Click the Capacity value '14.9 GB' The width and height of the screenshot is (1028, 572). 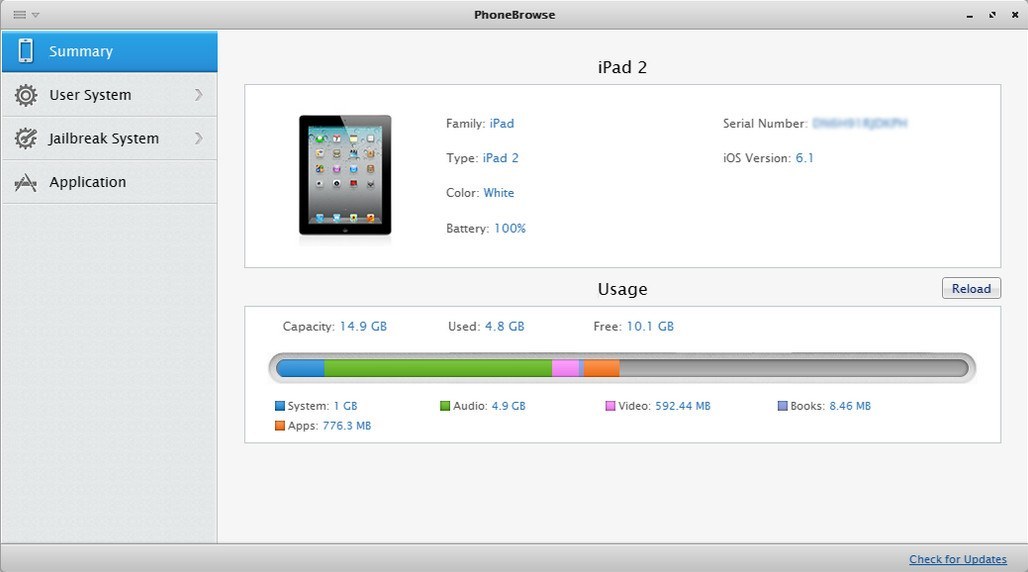363,327
